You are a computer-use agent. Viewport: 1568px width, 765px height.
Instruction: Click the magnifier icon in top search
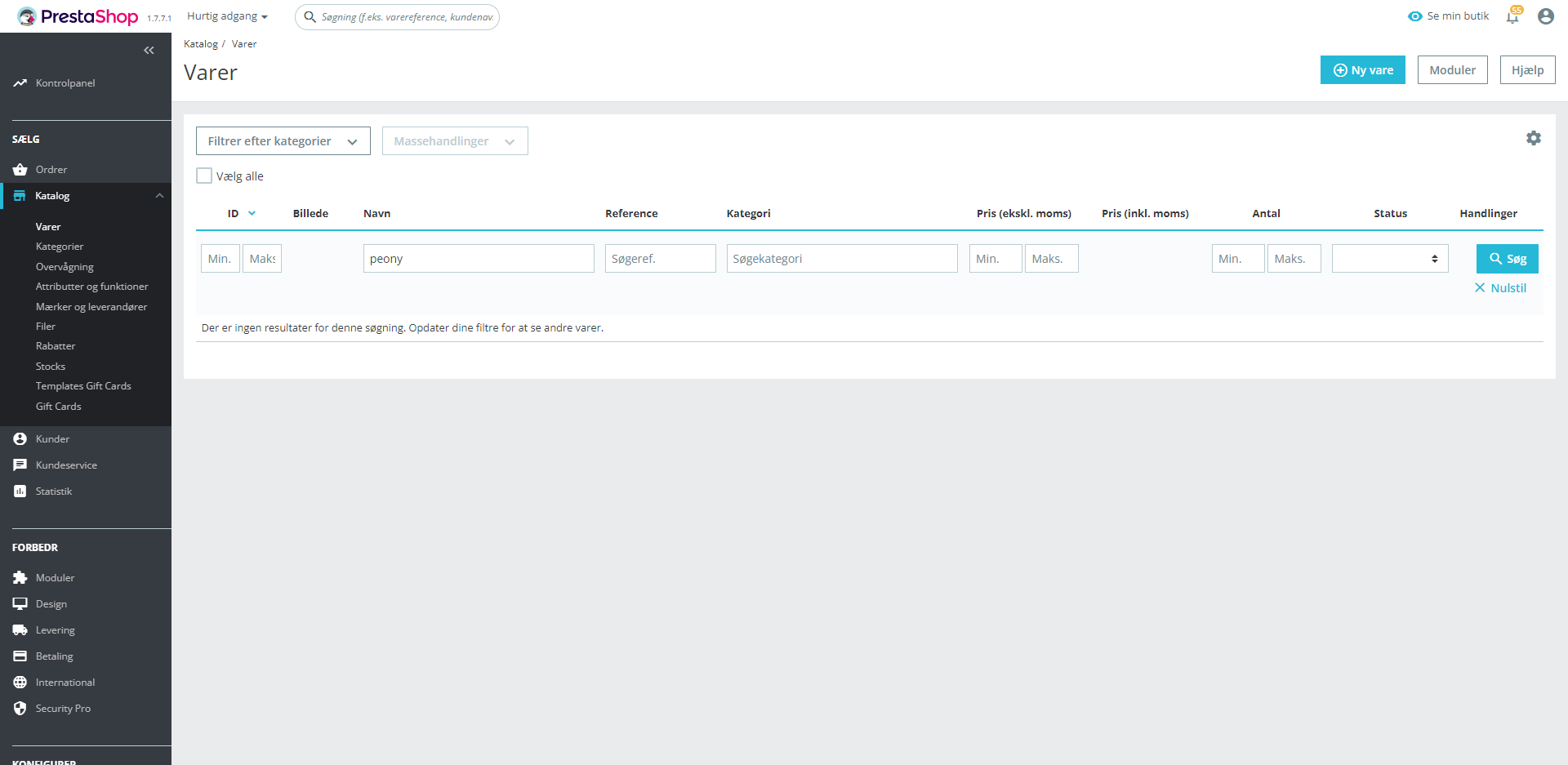click(310, 17)
